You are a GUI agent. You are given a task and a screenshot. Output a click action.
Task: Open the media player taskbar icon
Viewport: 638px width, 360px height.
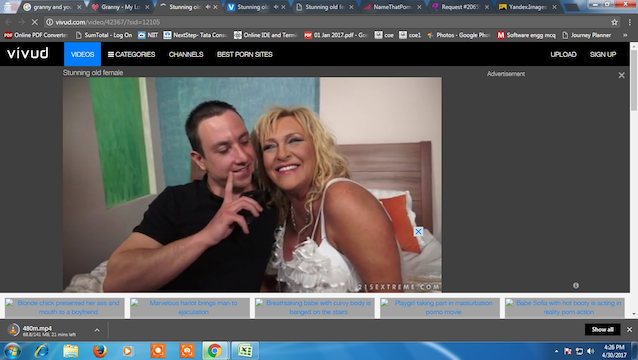click(127, 351)
